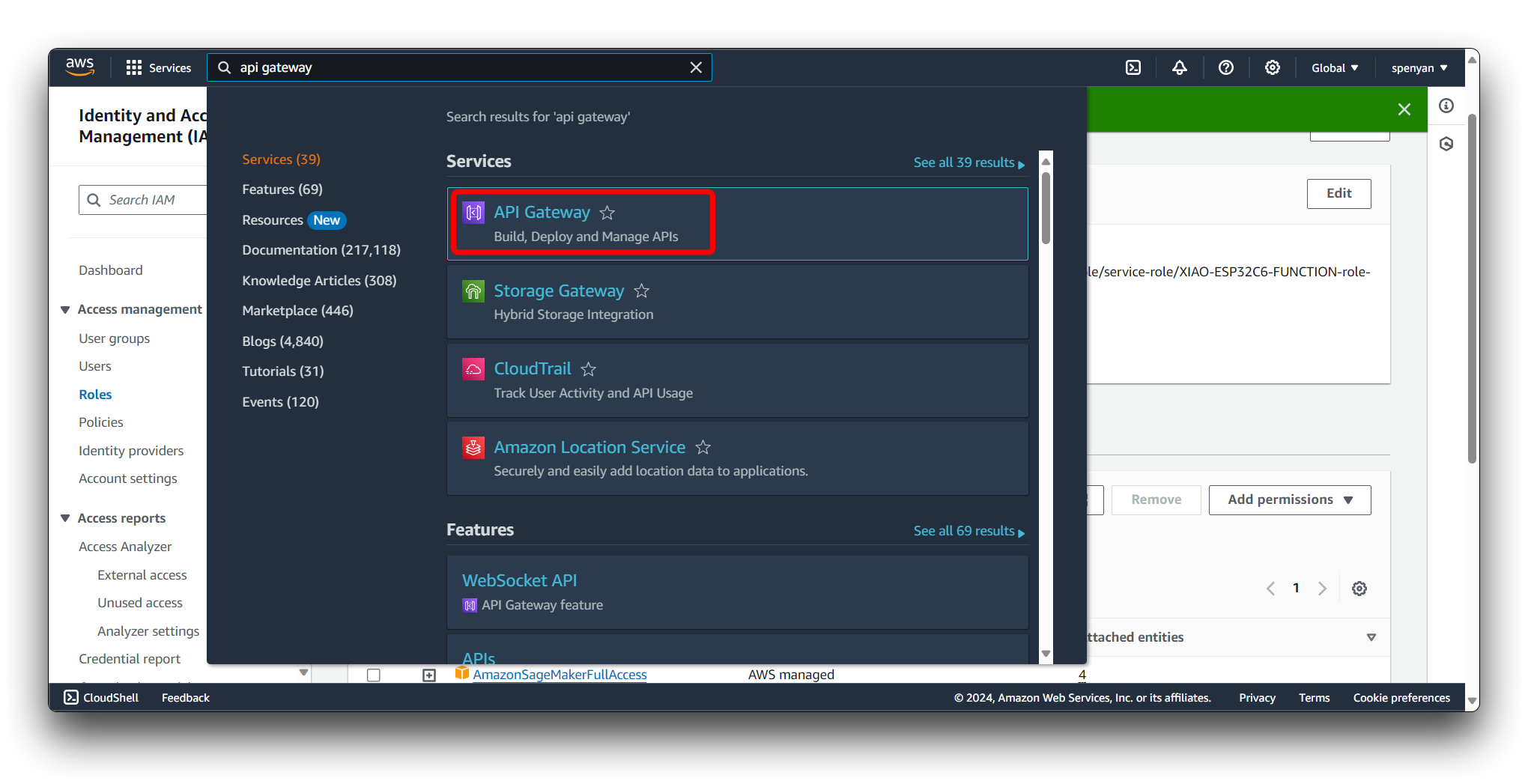This screenshot has width=1528, height=784.
Task: Filter results by Resources New
Action: pyautogui.click(x=294, y=220)
